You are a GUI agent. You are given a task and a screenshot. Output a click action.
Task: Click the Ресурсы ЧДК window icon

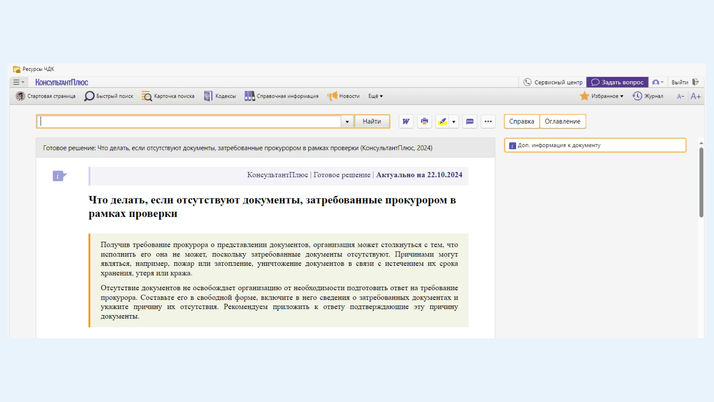(x=16, y=69)
